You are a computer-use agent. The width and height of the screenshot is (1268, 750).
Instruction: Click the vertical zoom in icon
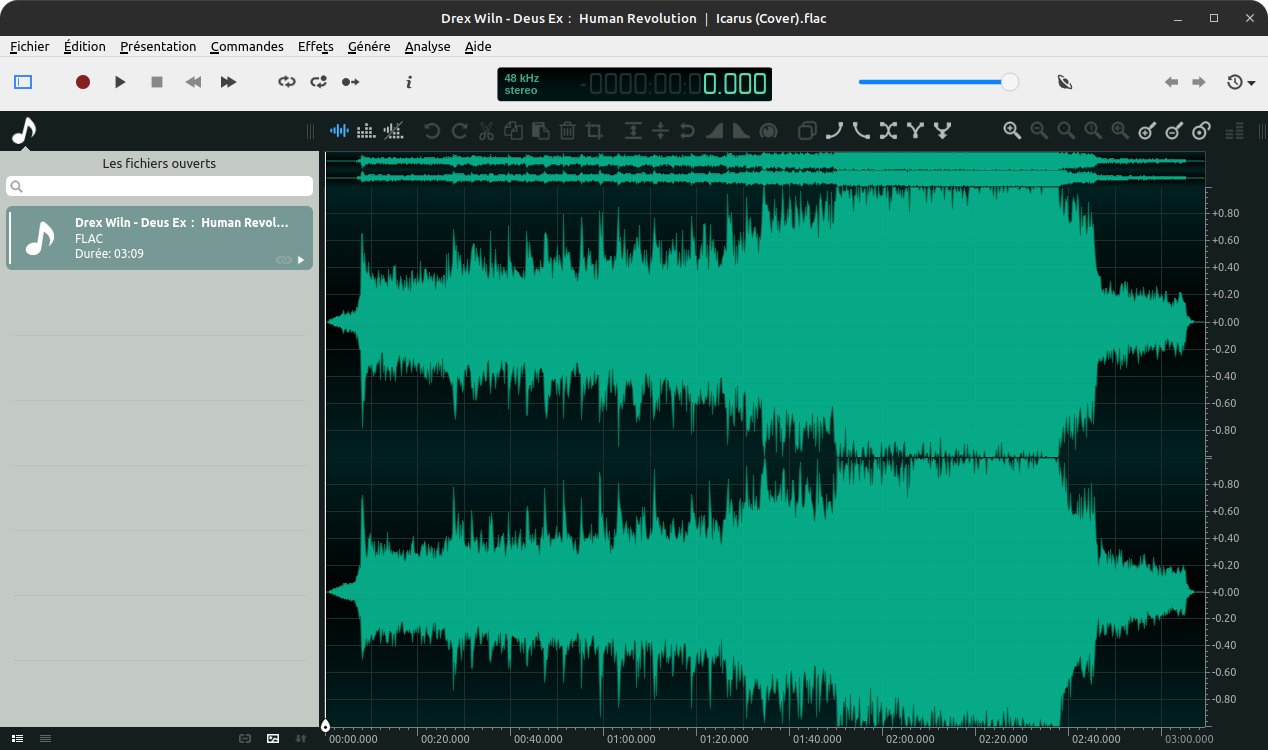pos(1147,131)
